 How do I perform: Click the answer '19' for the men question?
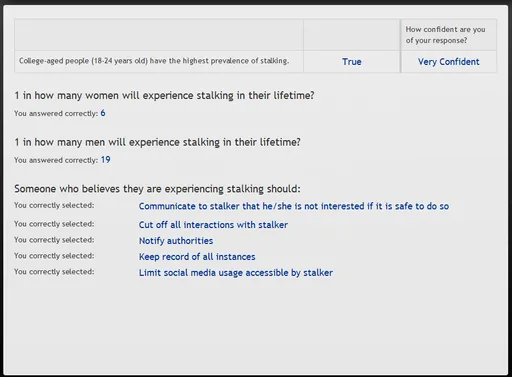(x=106, y=160)
